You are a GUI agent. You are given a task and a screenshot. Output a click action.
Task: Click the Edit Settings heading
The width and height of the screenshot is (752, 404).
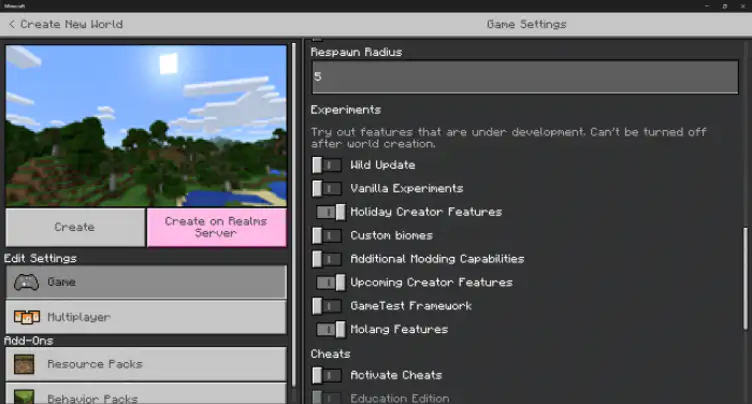[x=40, y=259]
